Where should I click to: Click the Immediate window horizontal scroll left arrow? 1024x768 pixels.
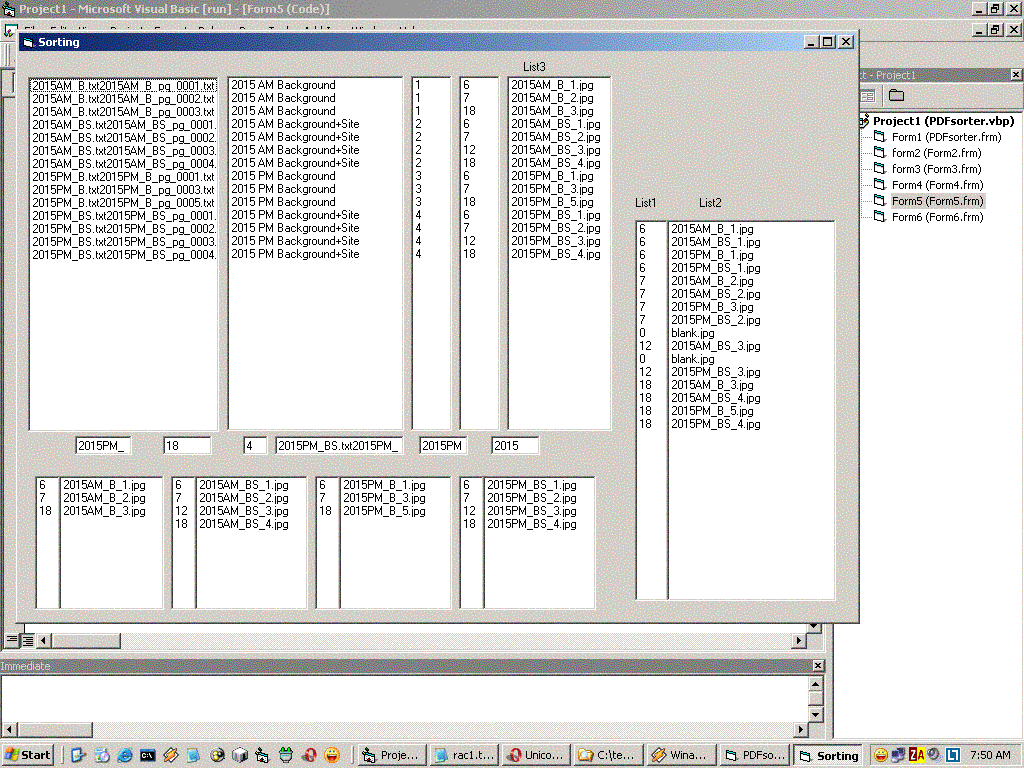pyautogui.click(x=8, y=729)
